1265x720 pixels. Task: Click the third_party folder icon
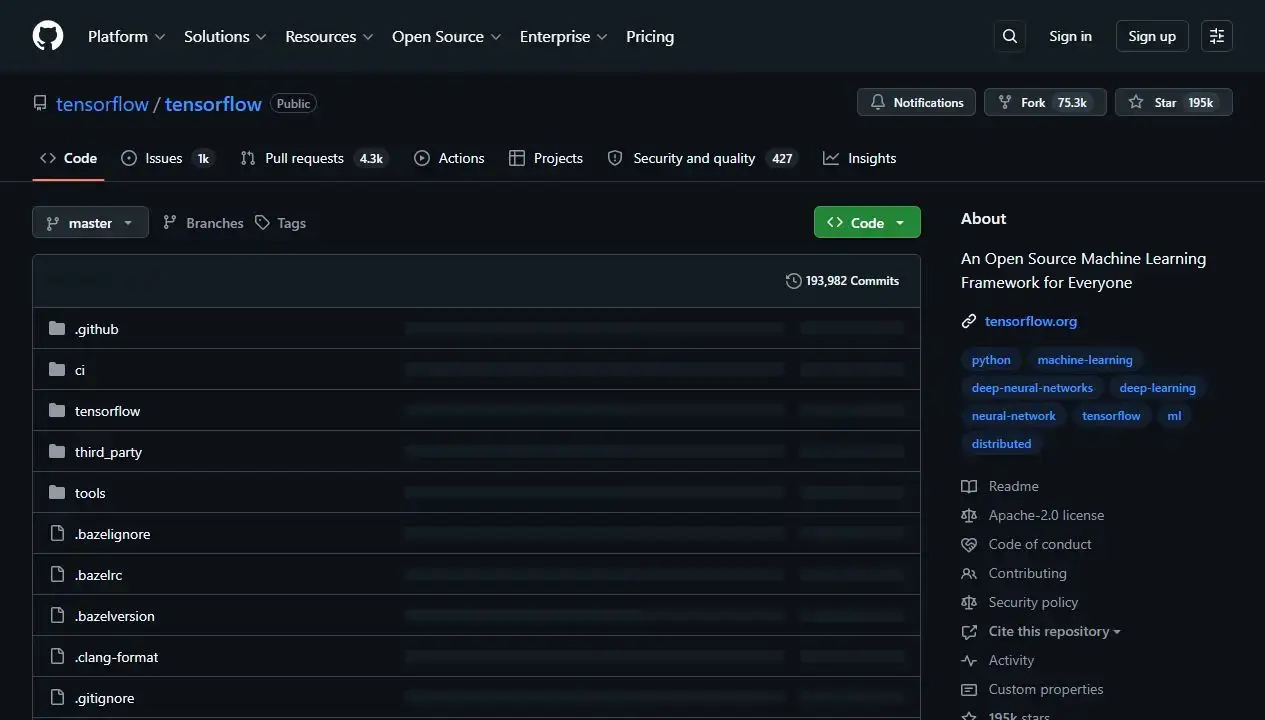click(x=57, y=452)
